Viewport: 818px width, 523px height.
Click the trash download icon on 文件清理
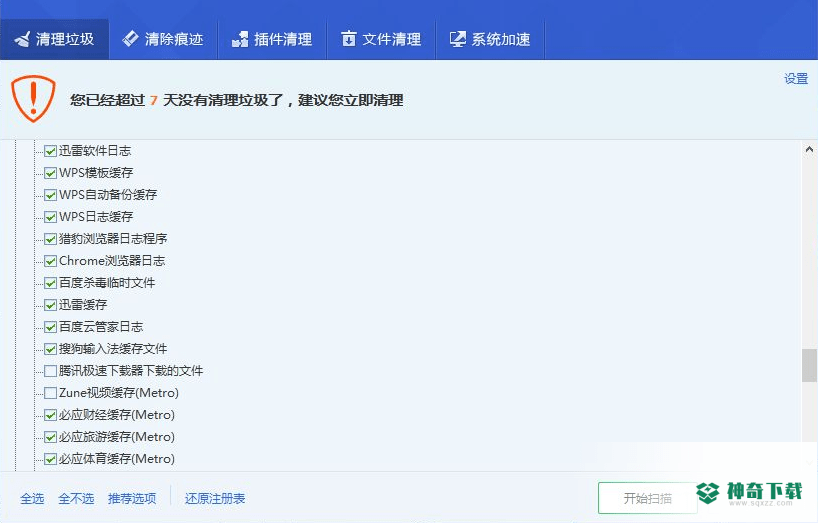point(348,39)
